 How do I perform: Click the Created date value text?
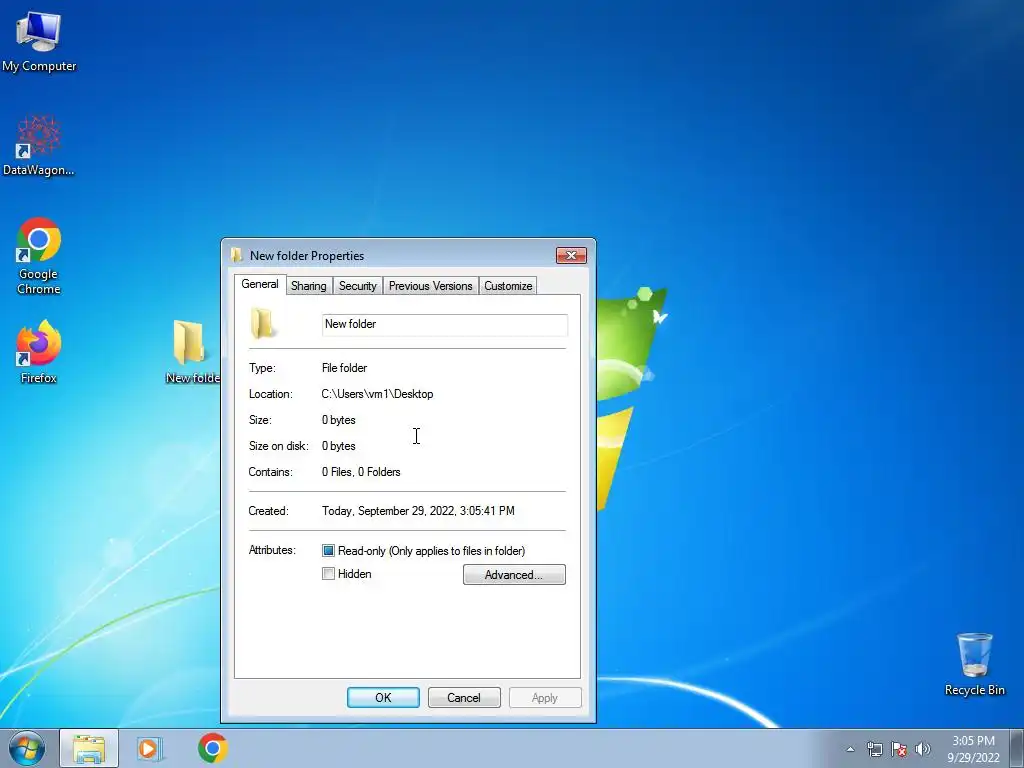coord(418,511)
